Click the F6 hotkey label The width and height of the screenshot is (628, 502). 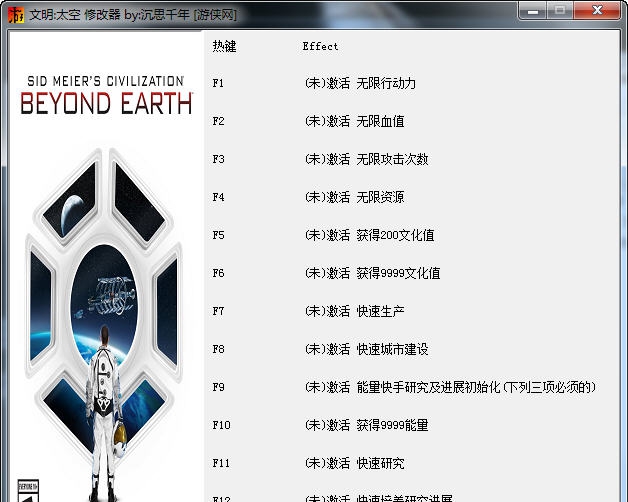point(218,273)
